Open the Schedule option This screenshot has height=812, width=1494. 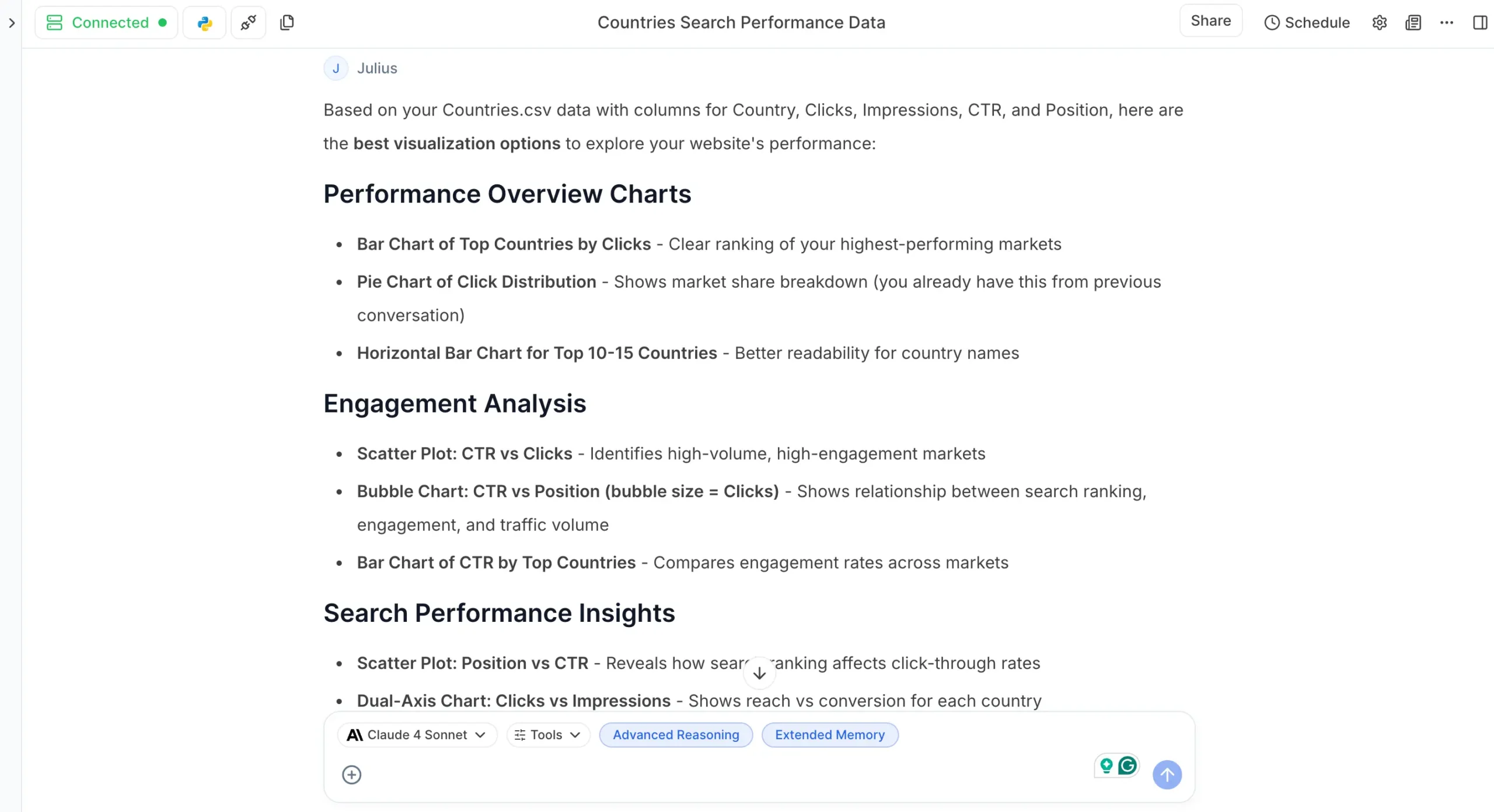[x=1307, y=23]
